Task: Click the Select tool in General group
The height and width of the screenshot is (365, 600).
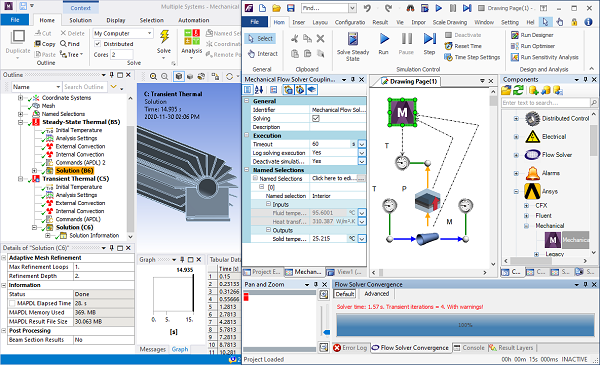Action: [260, 39]
